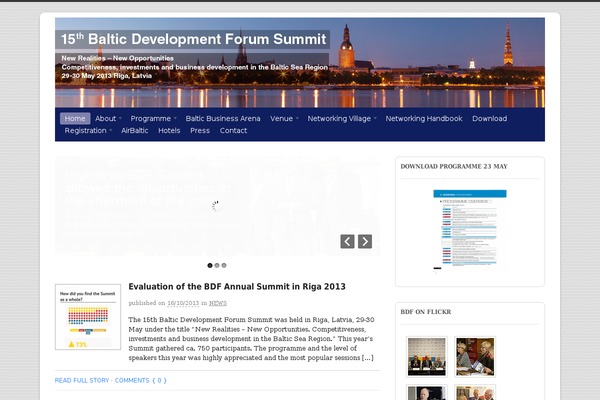Select the second slider pagination dot
This screenshot has width=600, height=400.
[x=217, y=265]
